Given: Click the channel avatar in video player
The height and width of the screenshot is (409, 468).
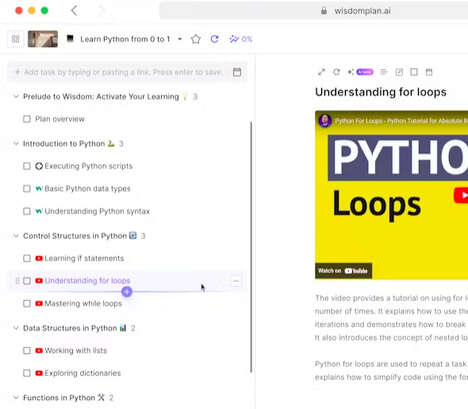Looking at the screenshot, I should [325, 121].
